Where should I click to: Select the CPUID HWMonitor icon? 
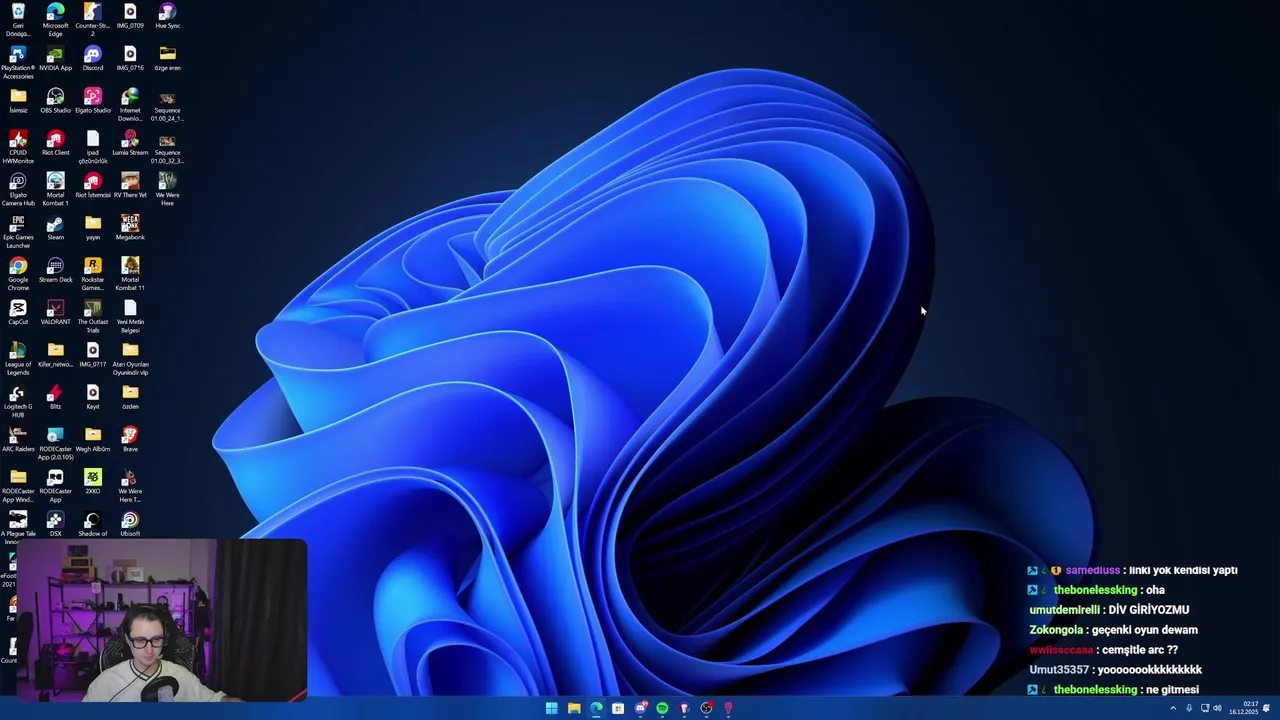click(18, 147)
